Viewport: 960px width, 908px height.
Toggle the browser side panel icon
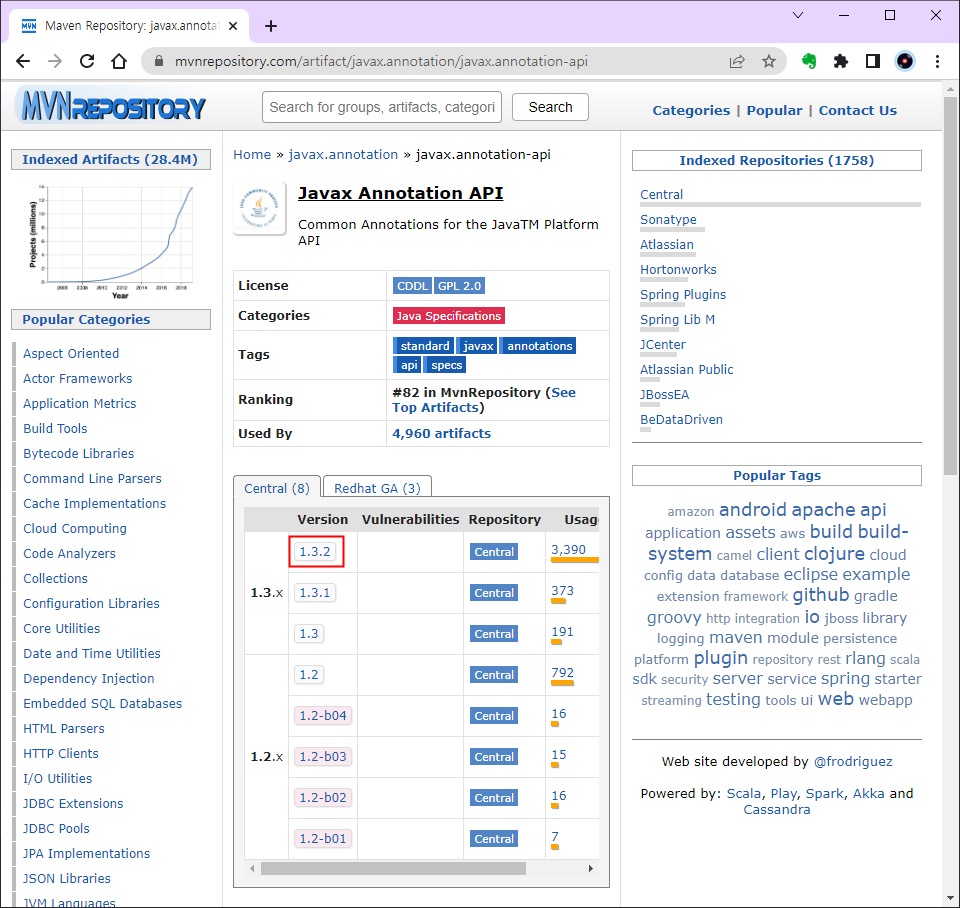(872, 61)
